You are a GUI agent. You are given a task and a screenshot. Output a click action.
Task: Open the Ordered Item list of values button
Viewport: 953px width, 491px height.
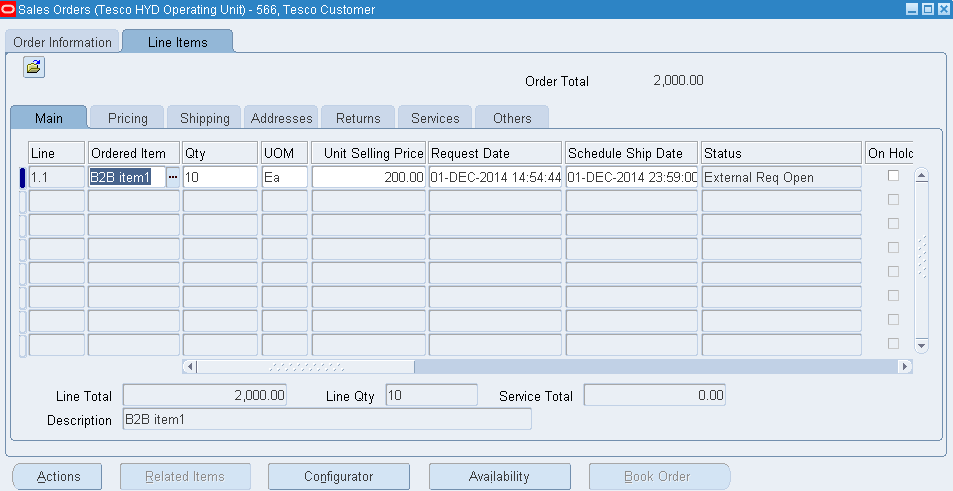pyautogui.click(x=173, y=177)
